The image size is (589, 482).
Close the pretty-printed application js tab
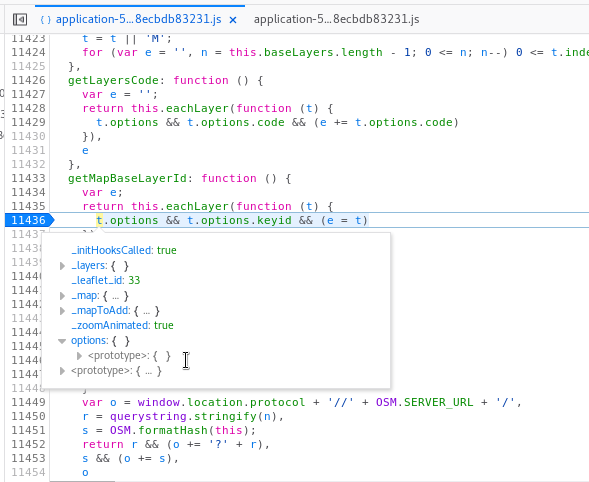click(x=233, y=20)
